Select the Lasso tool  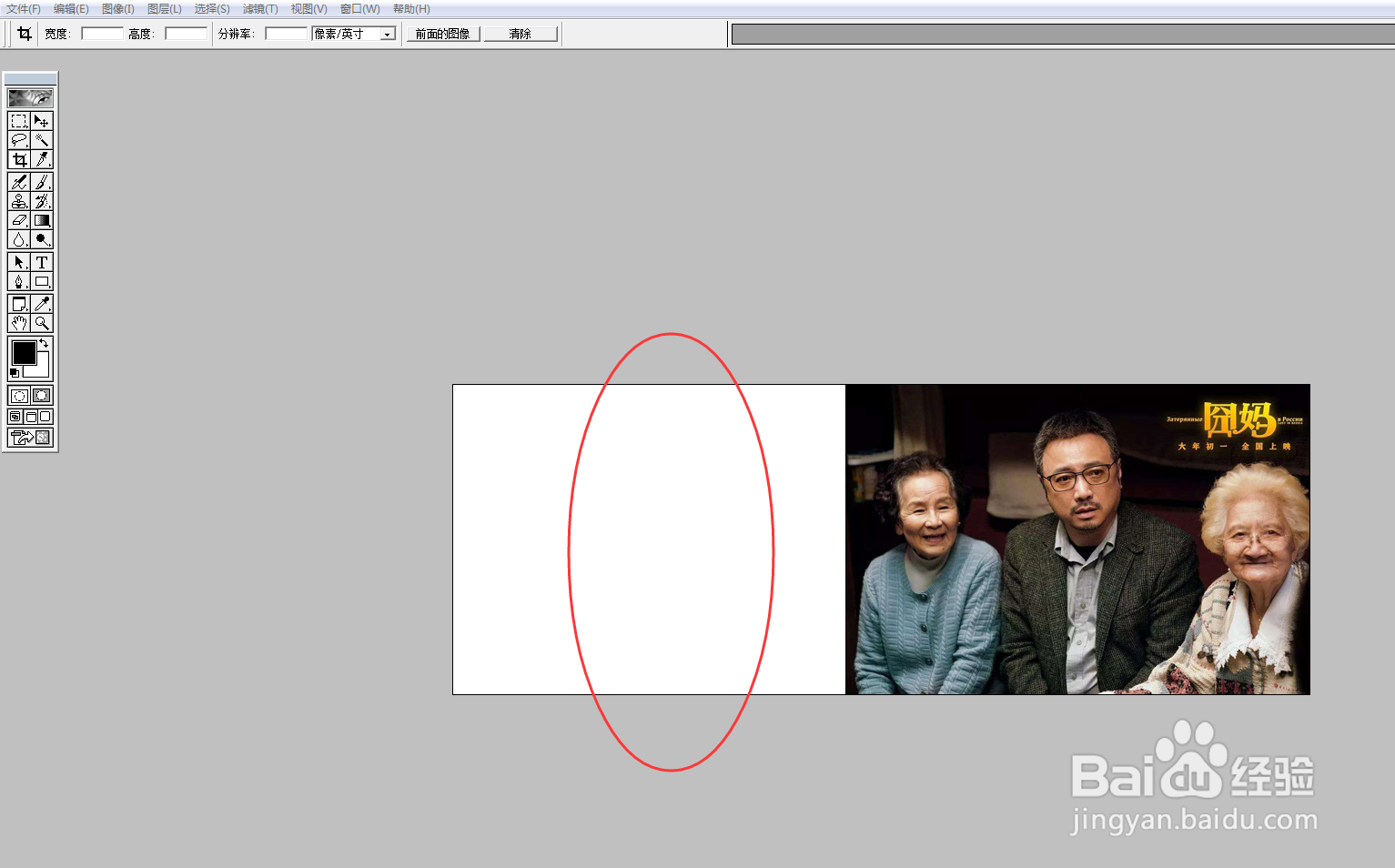point(19,140)
